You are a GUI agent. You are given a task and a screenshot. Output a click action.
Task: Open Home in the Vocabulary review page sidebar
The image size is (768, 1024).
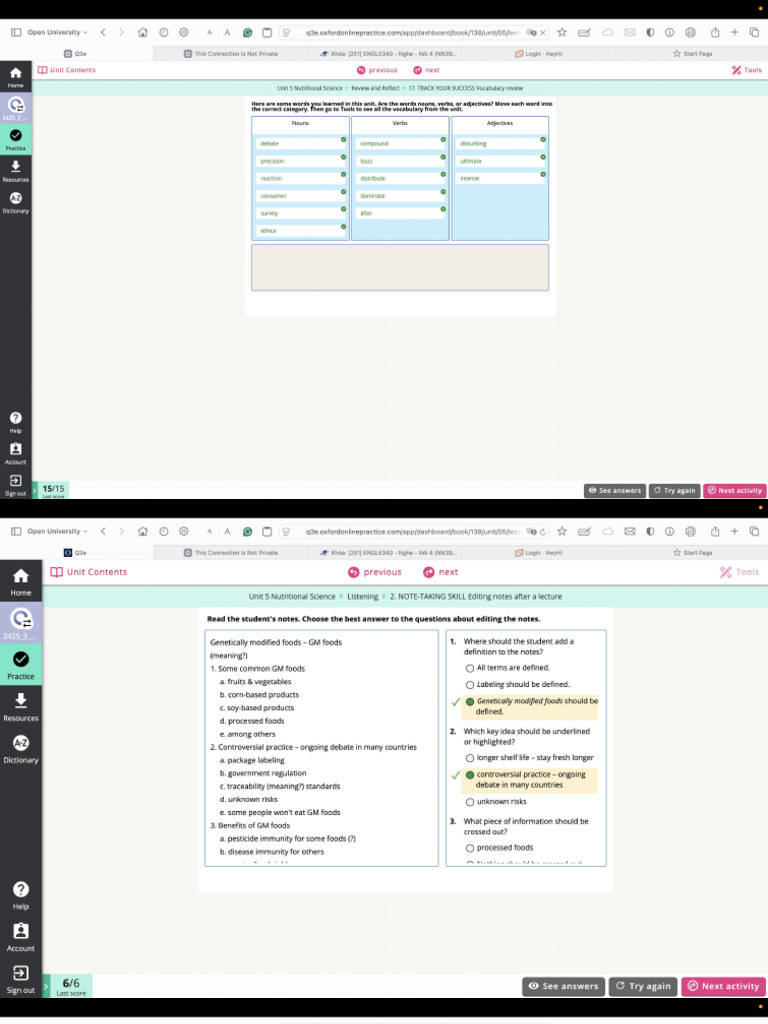tap(16, 76)
